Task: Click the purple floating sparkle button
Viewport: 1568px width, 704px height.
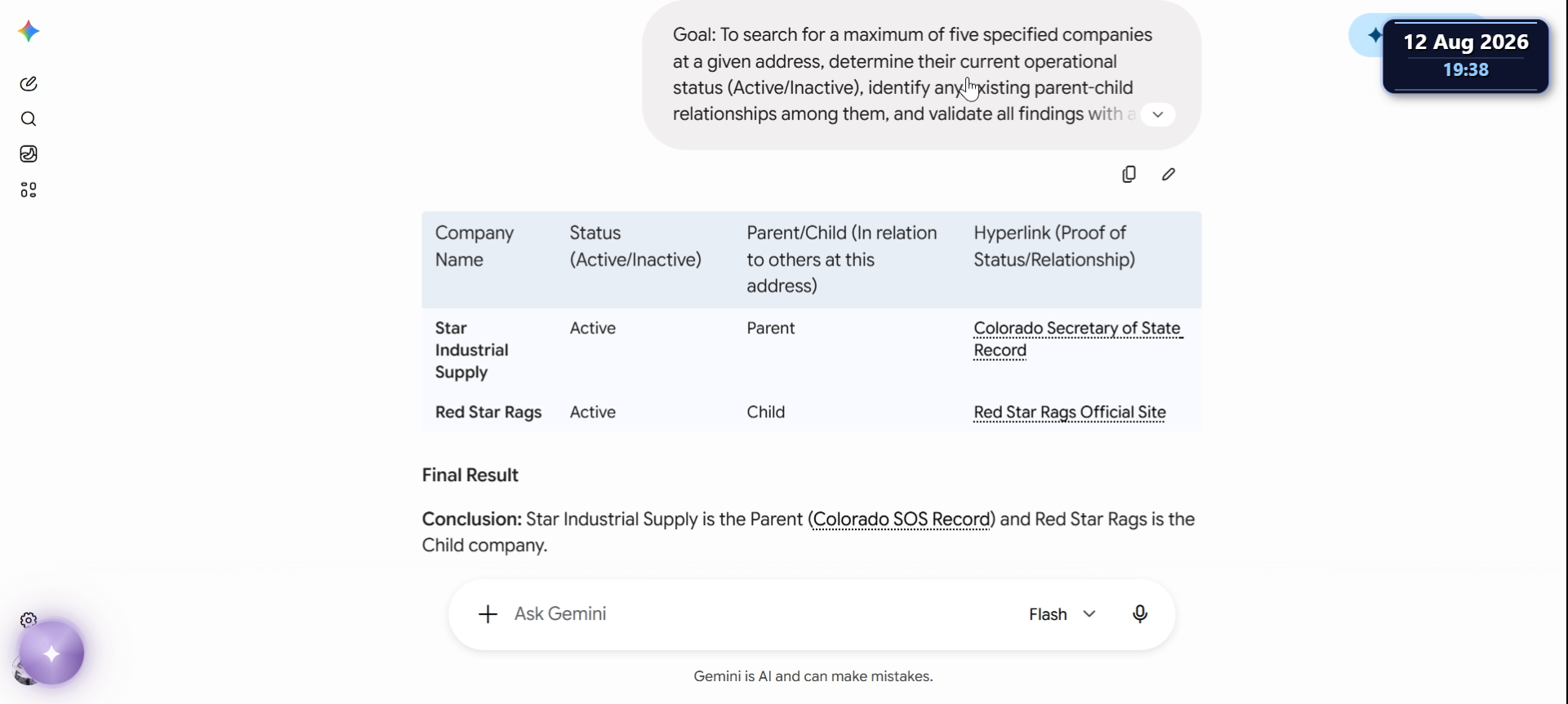Action: coord(51,653)
